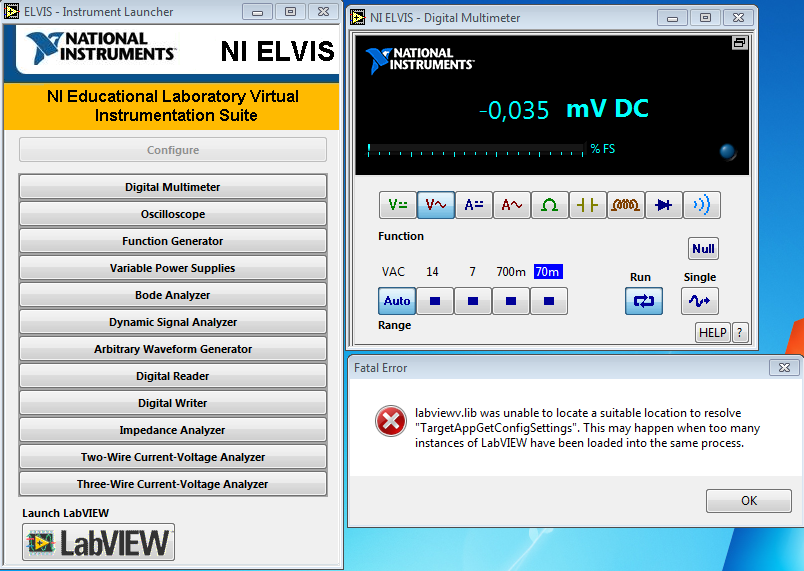Launch the Bode Analyzer
Viewport: 804px width, 571px height.
tap(173, 295)
